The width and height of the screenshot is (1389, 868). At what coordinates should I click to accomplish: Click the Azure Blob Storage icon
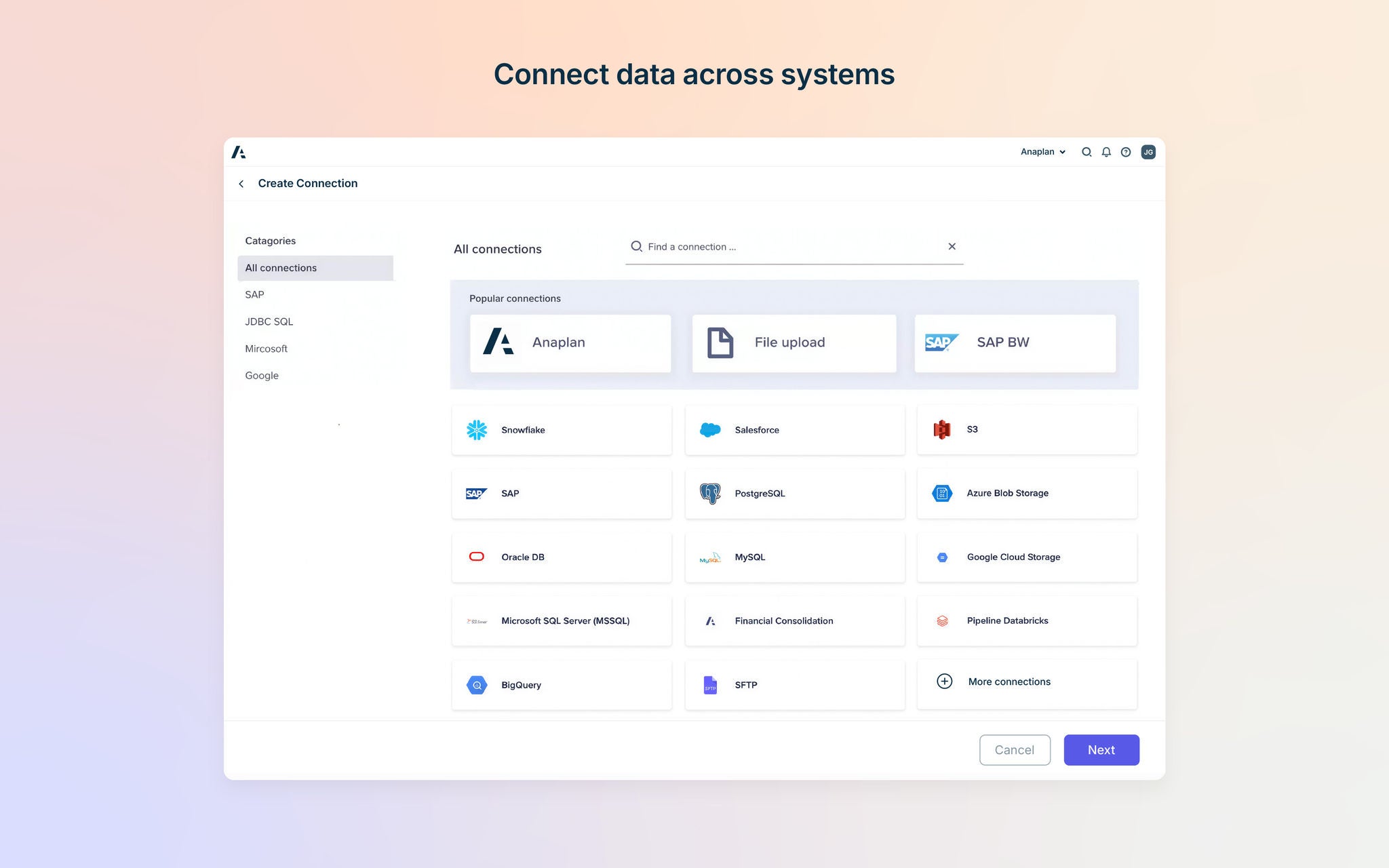click(x=942, y=493)
